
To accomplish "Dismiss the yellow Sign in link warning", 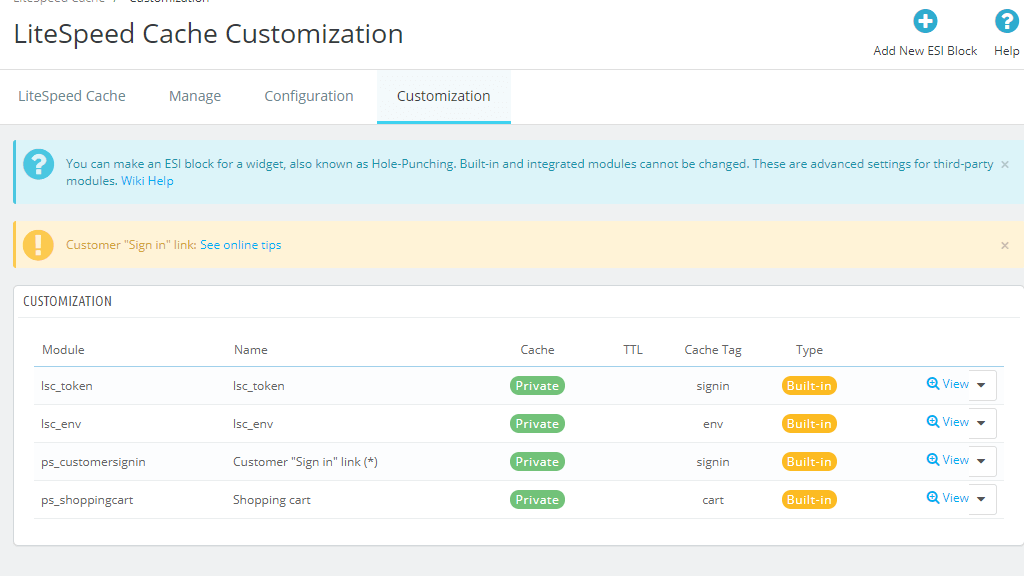I will tap(1005, 246).
